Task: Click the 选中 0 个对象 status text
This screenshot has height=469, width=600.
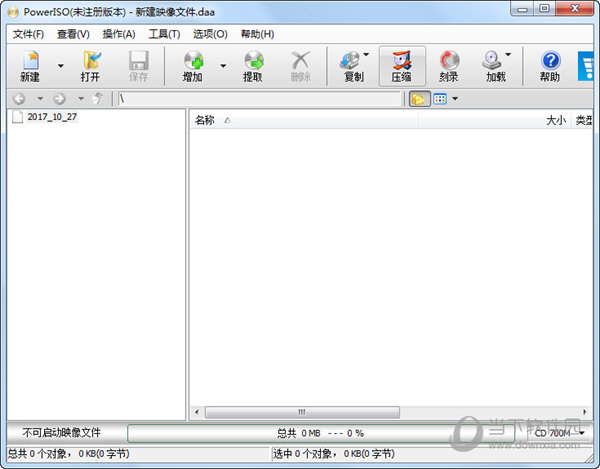Action: (x=333, y=454)
